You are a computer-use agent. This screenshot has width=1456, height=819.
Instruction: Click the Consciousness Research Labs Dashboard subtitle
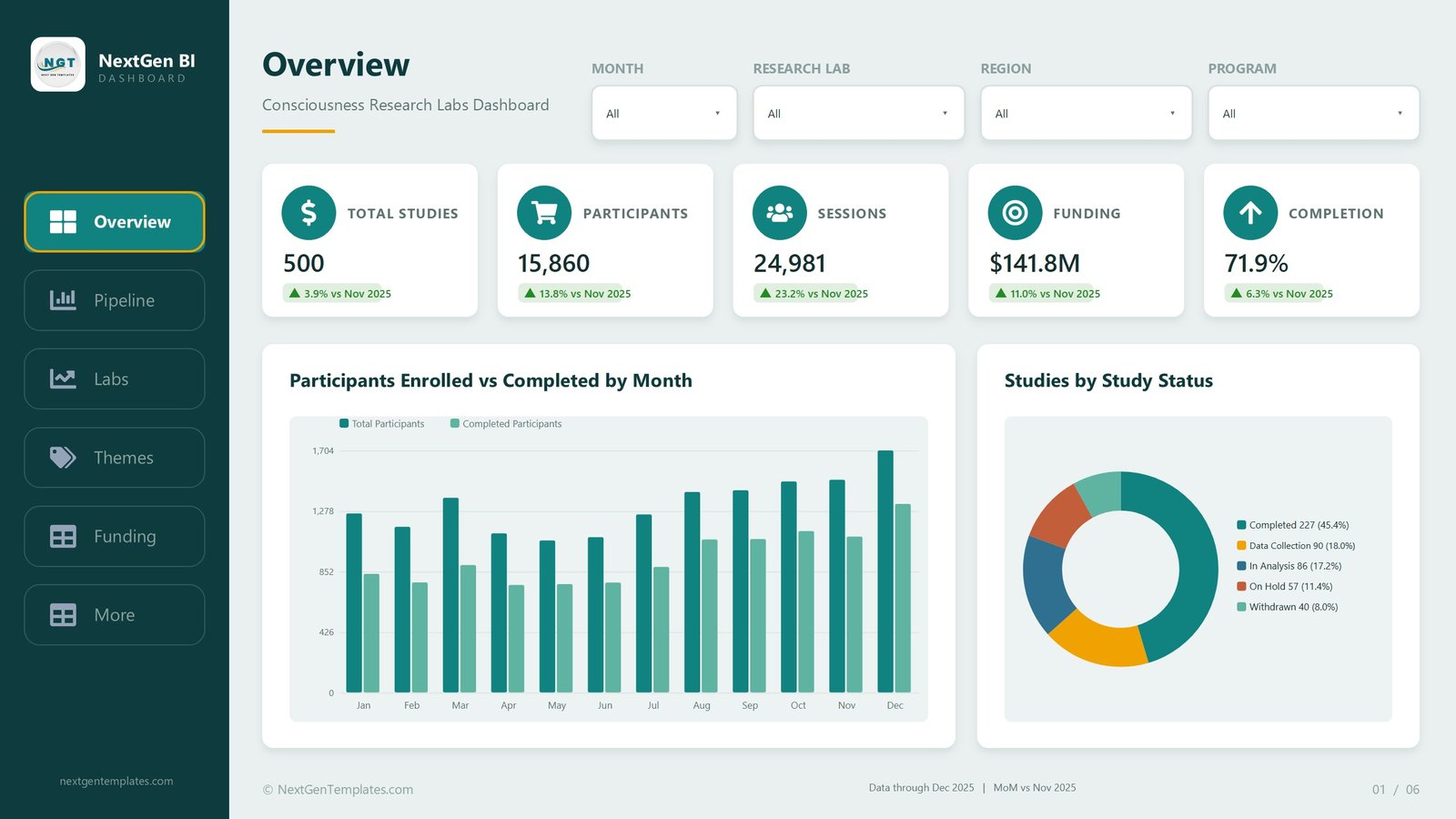tap(406, 105)
